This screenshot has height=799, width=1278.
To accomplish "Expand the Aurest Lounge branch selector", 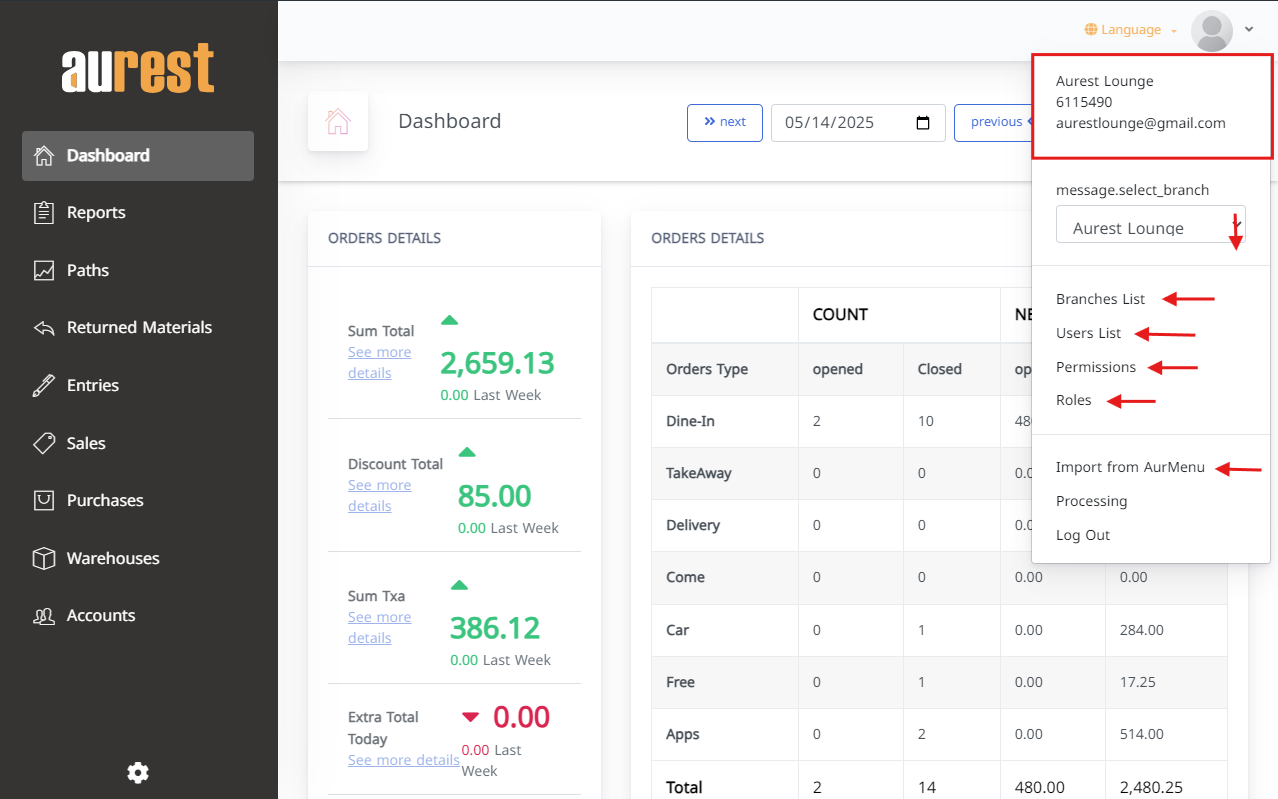I will coord(1150,226).
